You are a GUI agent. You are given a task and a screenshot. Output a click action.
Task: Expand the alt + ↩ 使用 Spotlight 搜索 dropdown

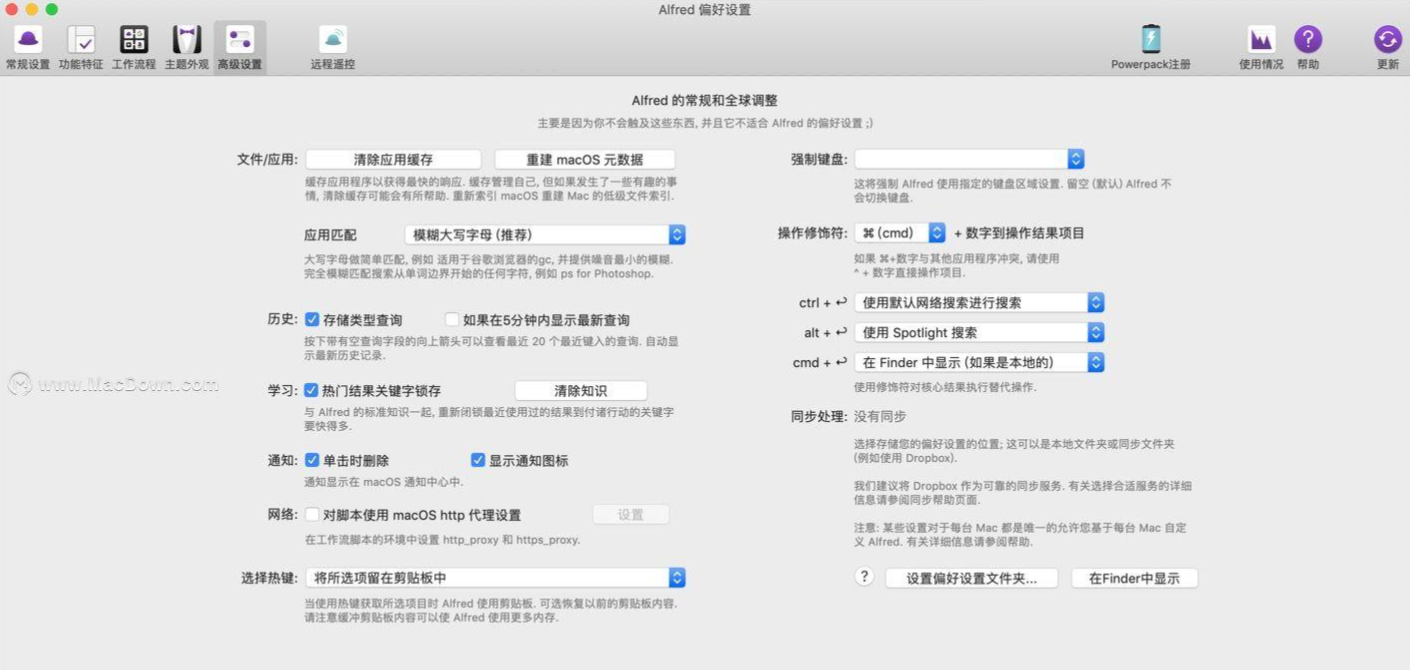[x=979, y=333]
